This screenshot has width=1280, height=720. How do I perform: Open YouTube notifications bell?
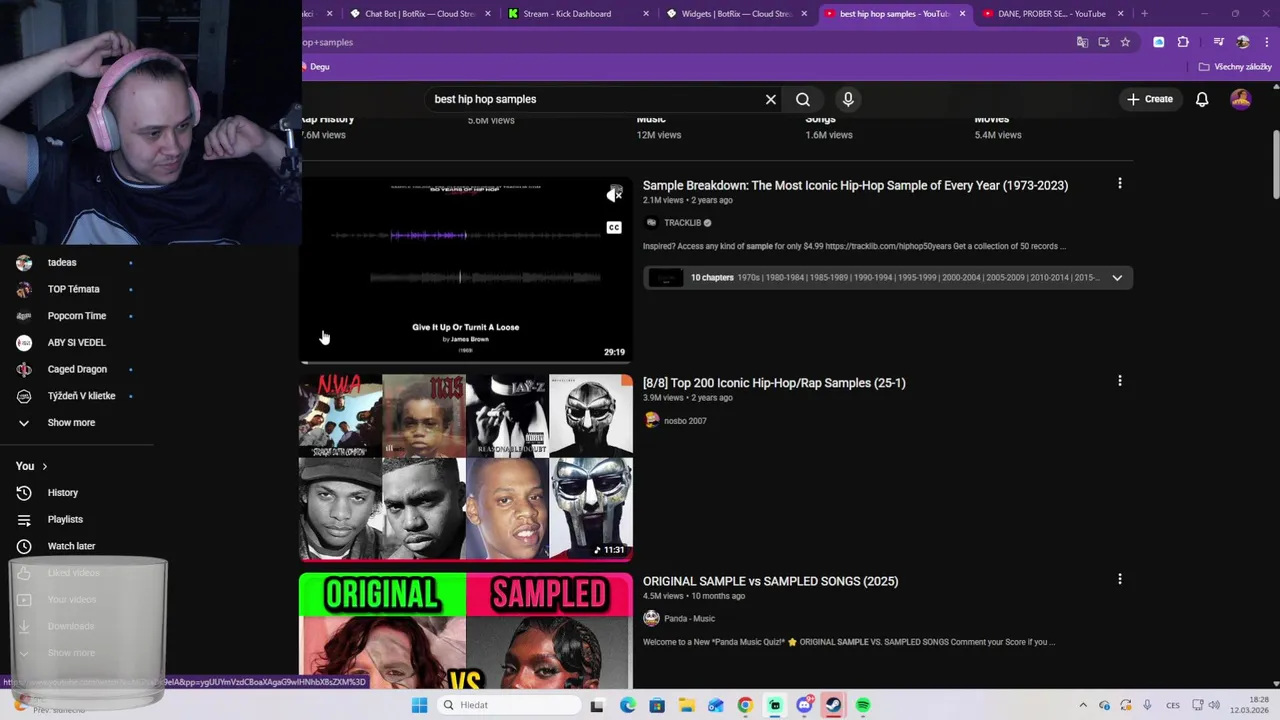coord(1202,99)
